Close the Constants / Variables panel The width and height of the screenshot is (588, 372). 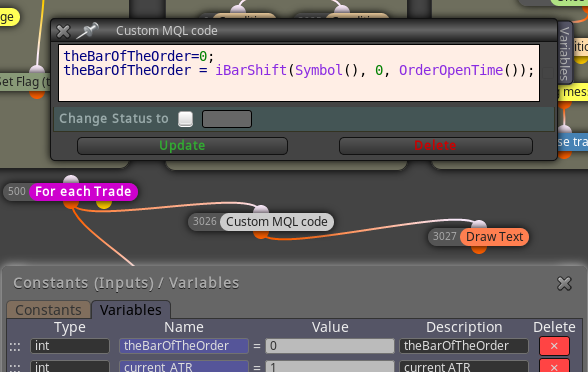click(564, 284)
